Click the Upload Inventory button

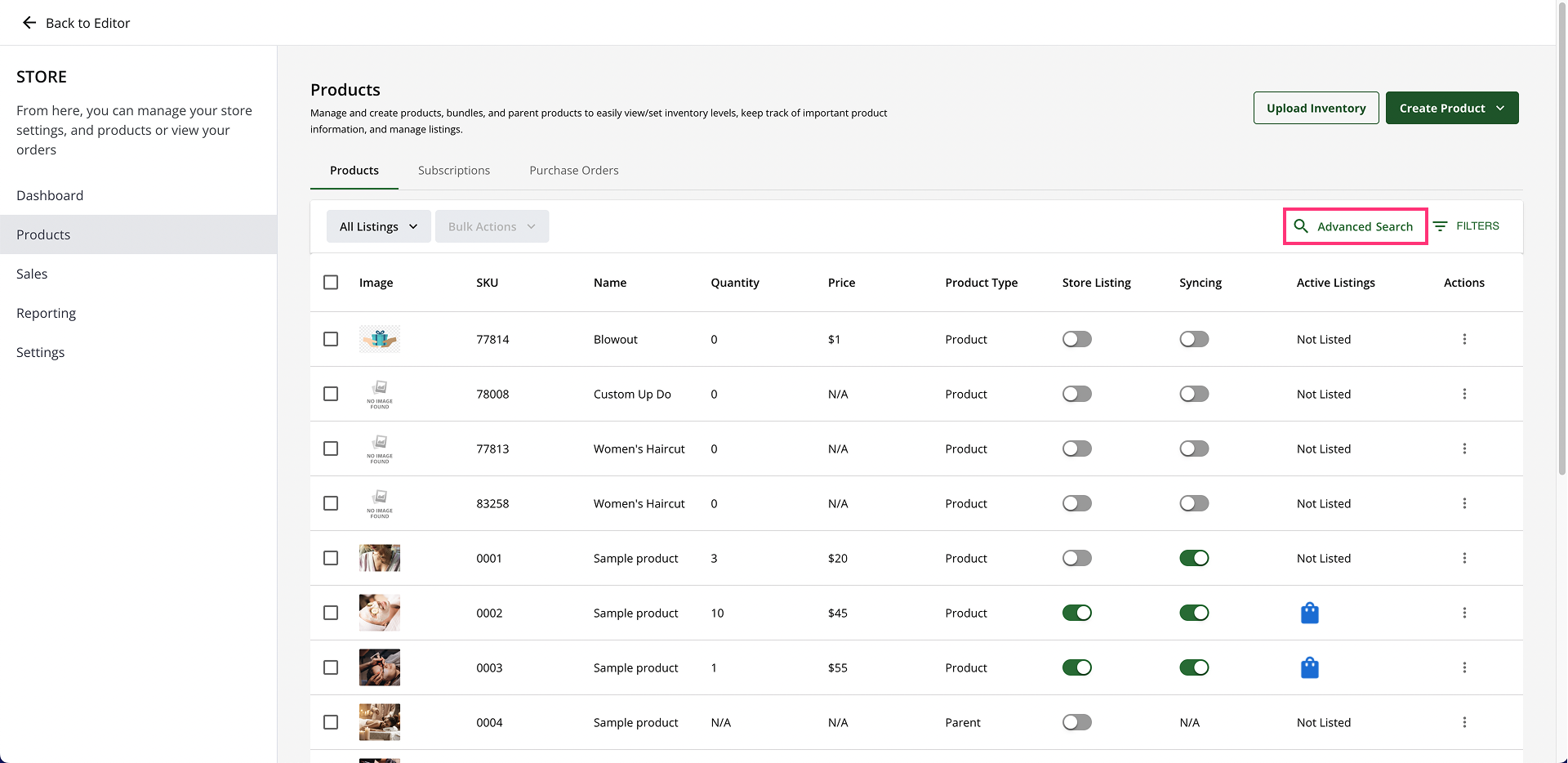[x=1316, y=108]
